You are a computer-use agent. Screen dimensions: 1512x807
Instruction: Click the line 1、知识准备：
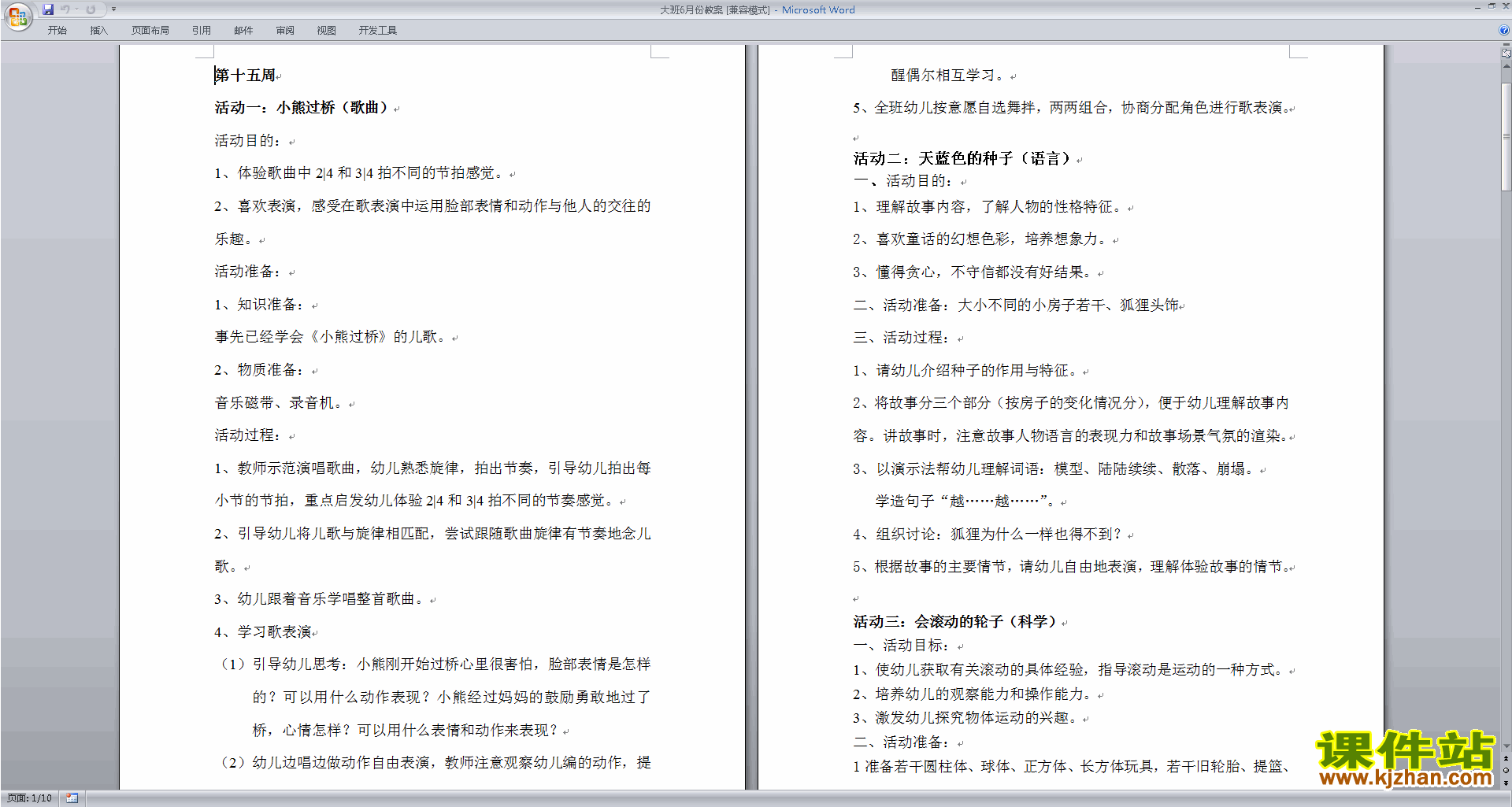point(260,305)
